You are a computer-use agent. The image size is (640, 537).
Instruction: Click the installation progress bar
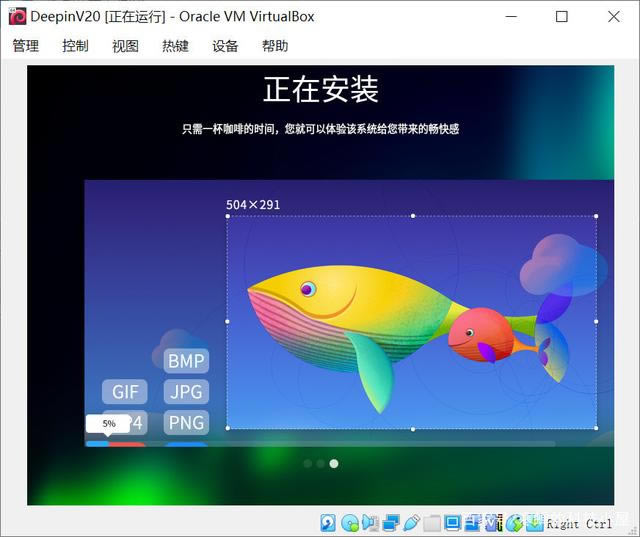coord(320,444)
